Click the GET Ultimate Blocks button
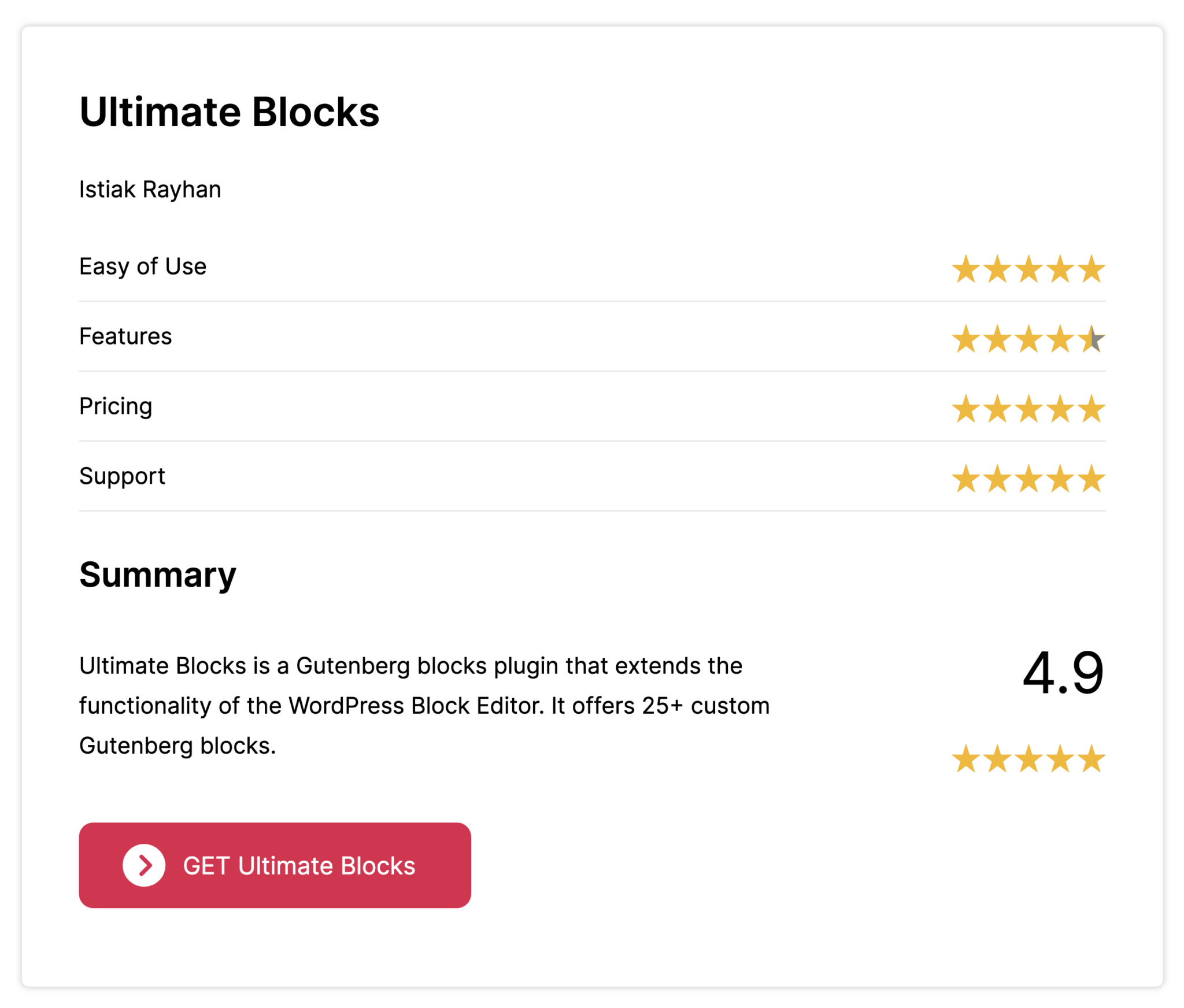 [275, 865]
